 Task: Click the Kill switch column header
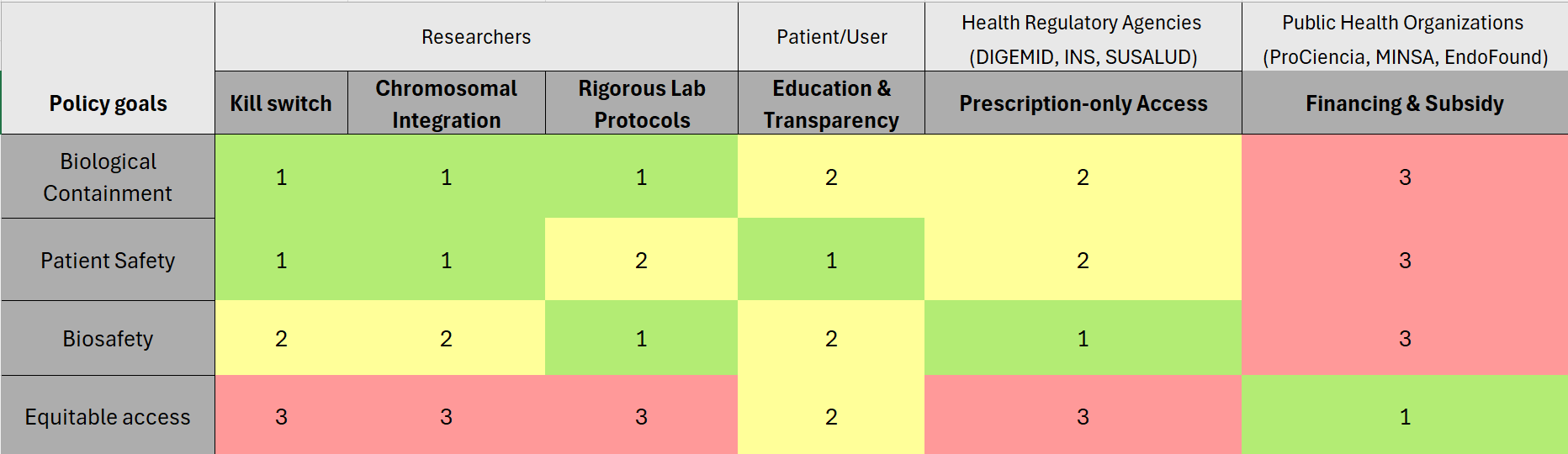click(281, 103)
